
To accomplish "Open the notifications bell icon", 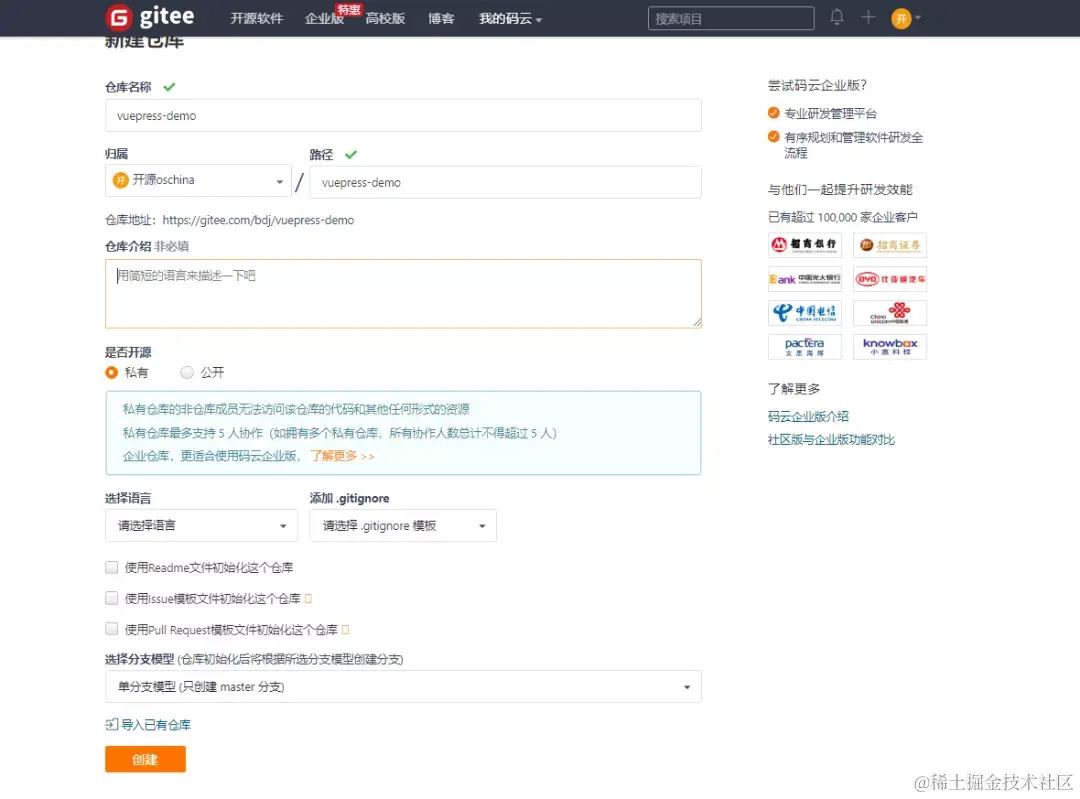I will 837,17.
